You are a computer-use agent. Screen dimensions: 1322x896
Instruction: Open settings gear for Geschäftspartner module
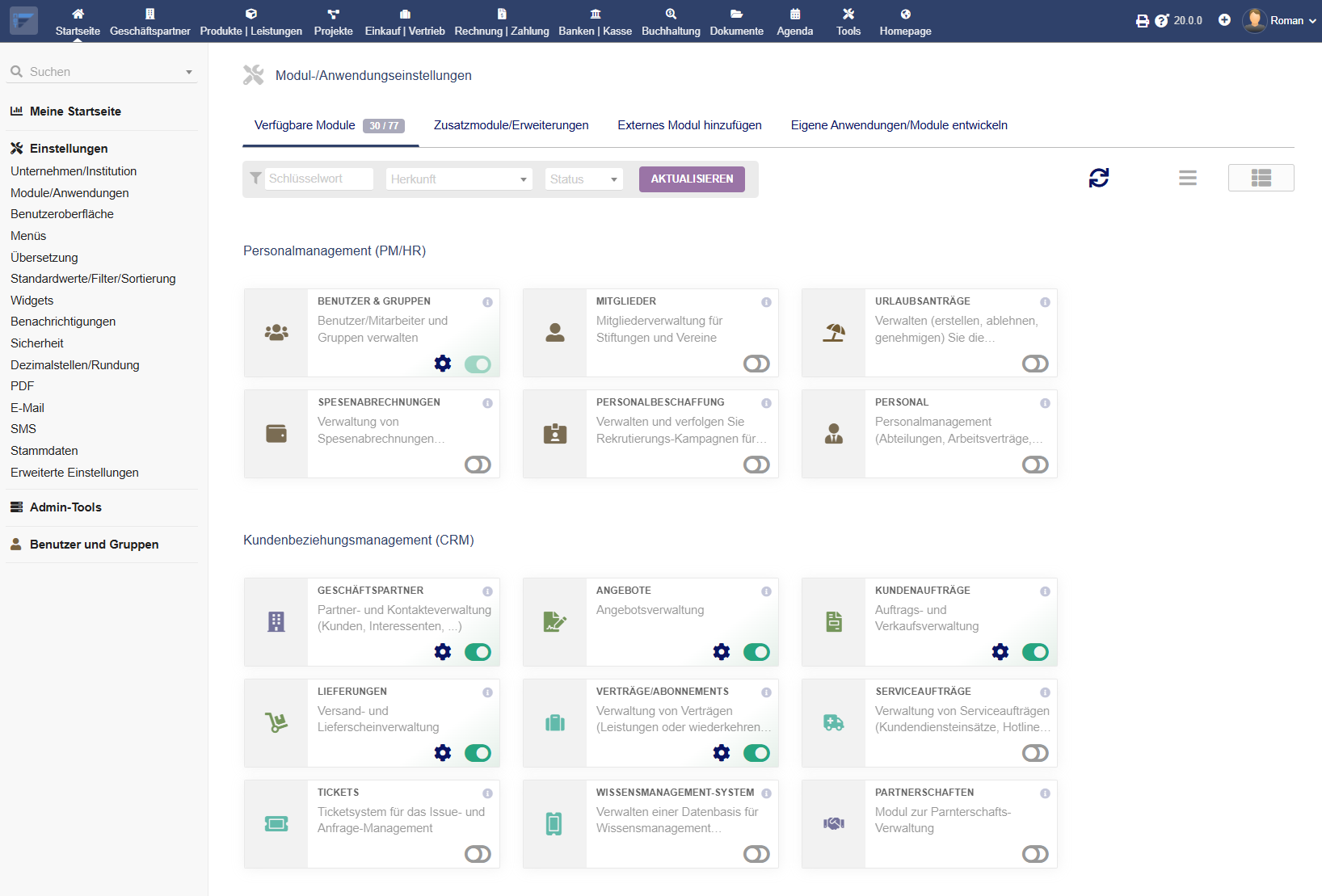[x=443, y=652]
